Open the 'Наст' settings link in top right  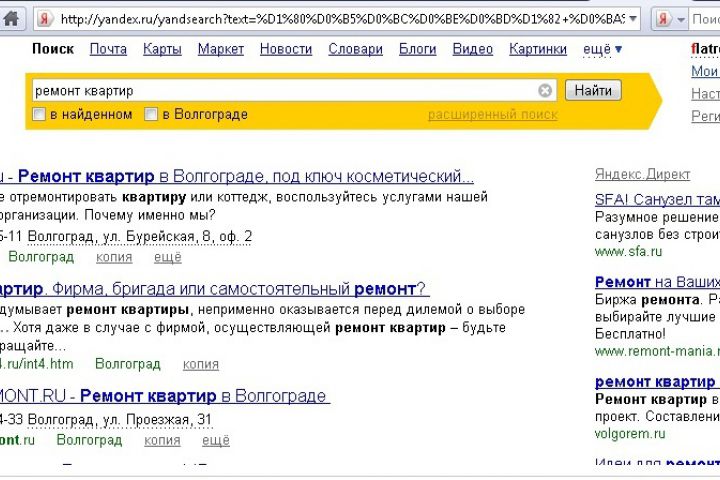pyautogui.click(x=705, y=94)
